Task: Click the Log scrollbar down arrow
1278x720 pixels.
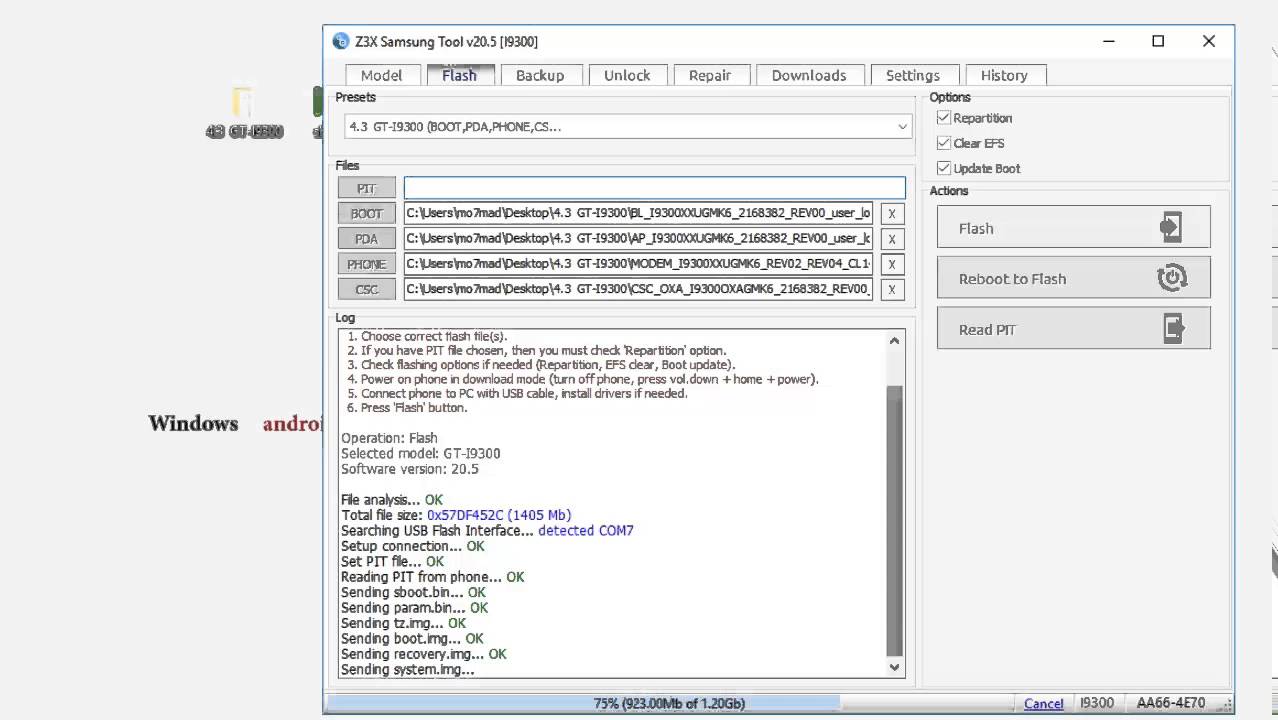Action: [894, 667]
